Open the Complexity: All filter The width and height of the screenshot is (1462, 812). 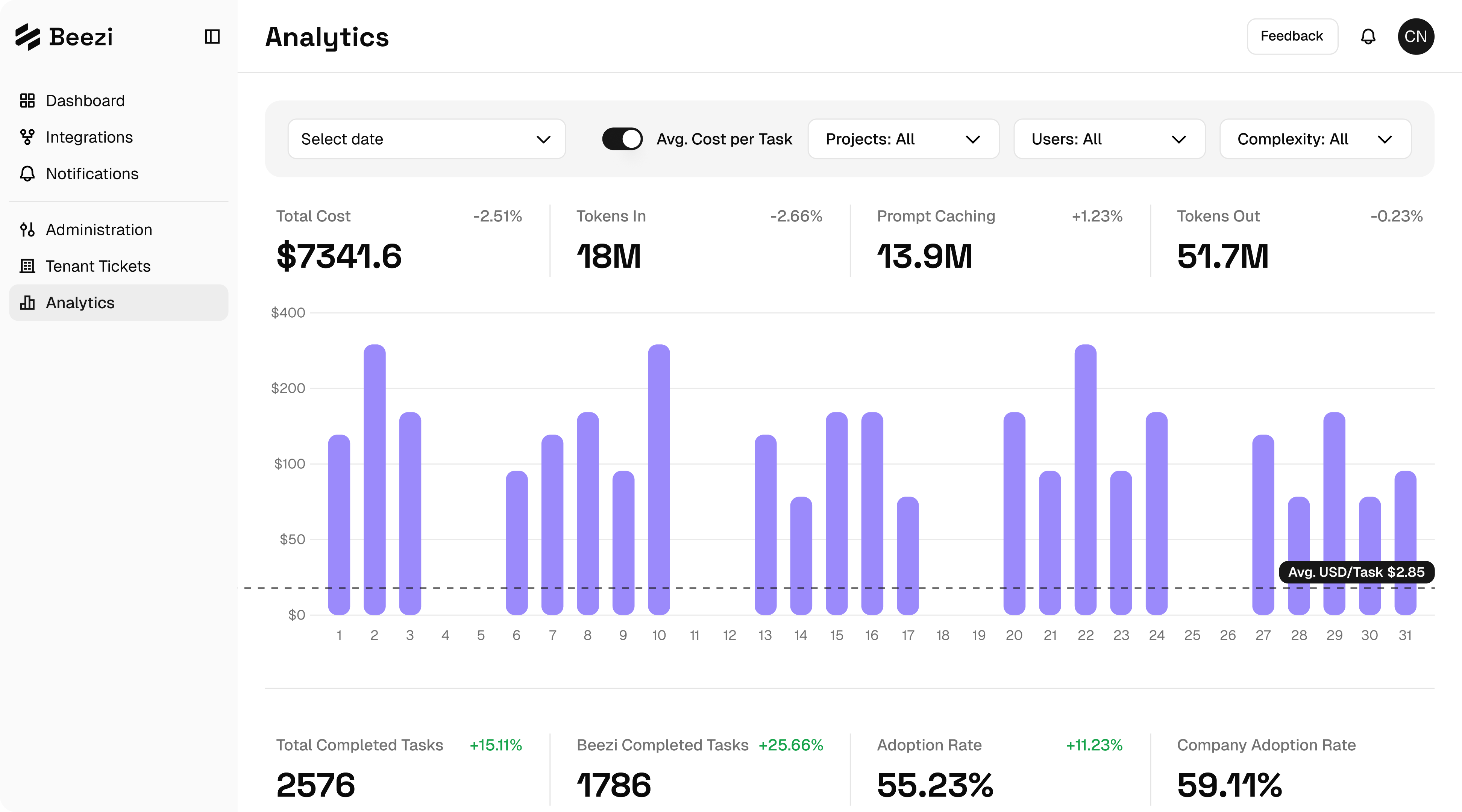coord(1316,139)
